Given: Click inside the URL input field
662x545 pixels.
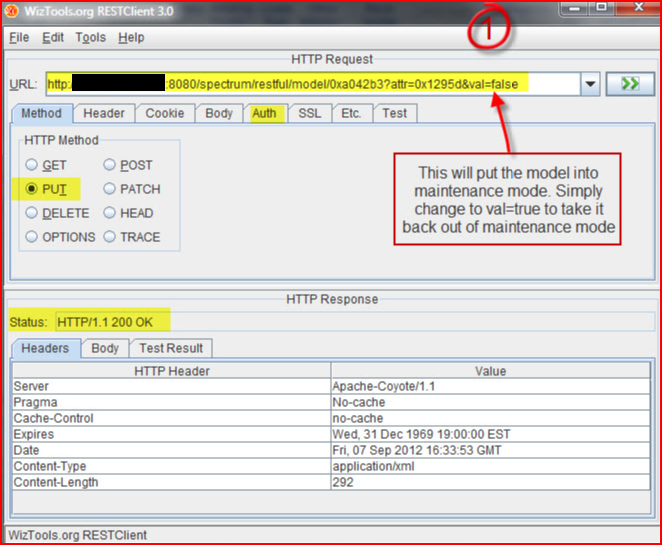Looking at the screenshot, I should [x=300, y=84].
